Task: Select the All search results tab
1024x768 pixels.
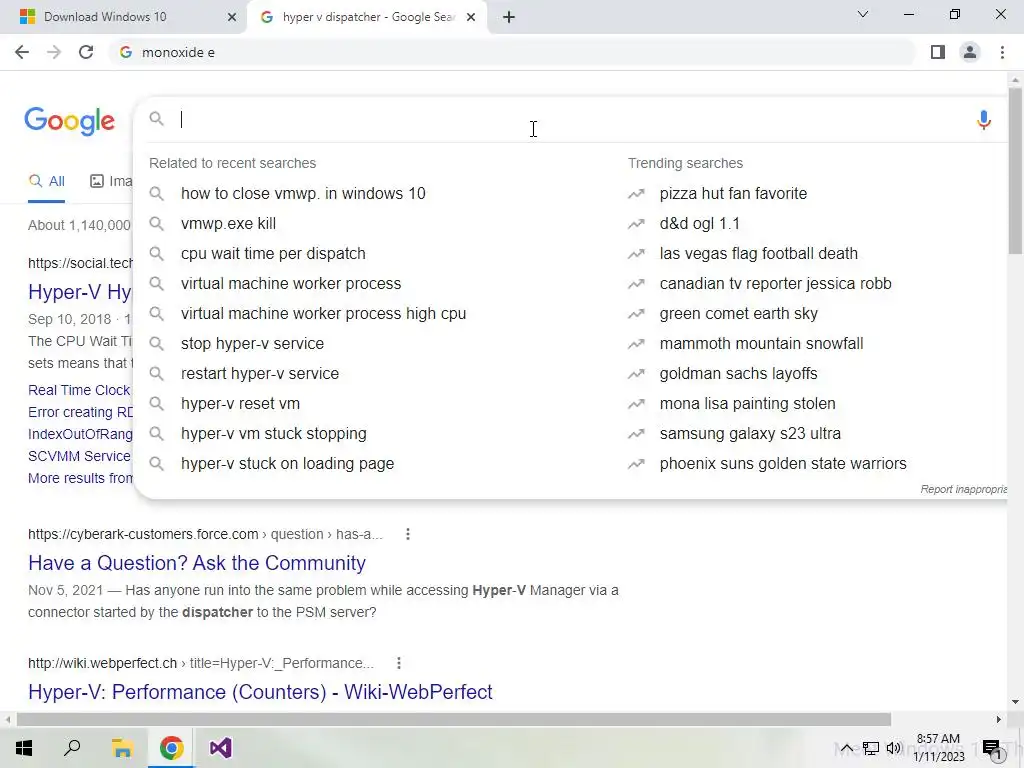Action: click(46, 182)
